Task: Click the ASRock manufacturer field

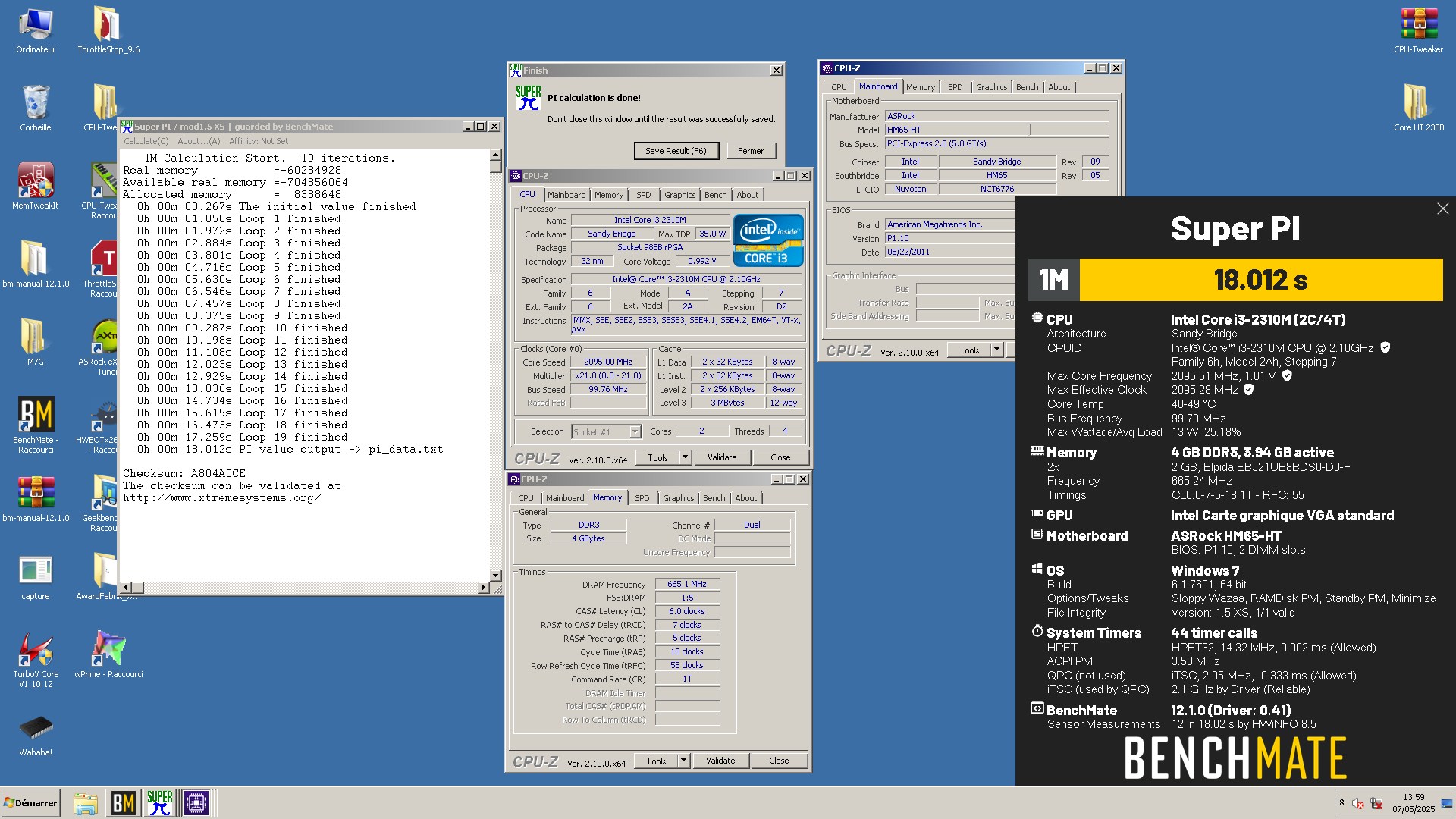Action: tap(996, 116)
